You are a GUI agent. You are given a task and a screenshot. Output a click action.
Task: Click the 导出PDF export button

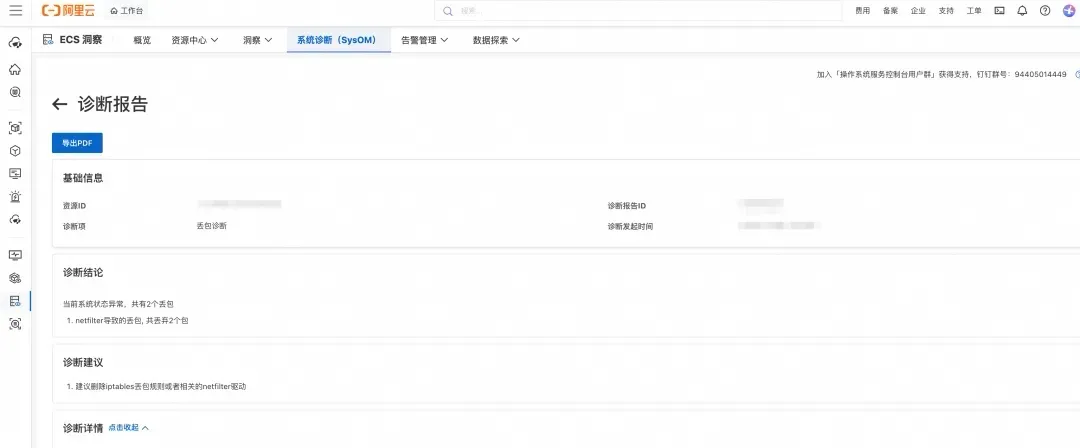[77, 143]
